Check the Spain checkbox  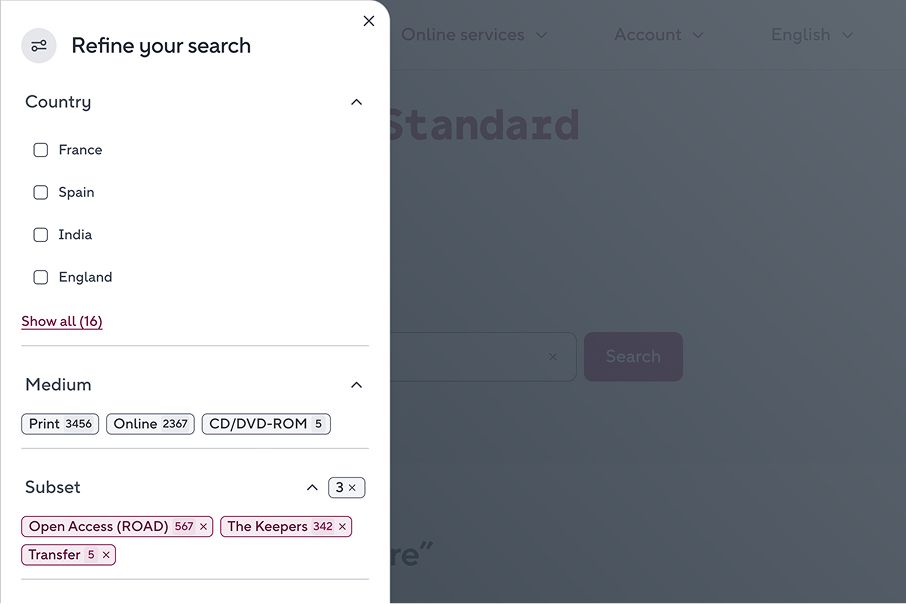(40, 192)
